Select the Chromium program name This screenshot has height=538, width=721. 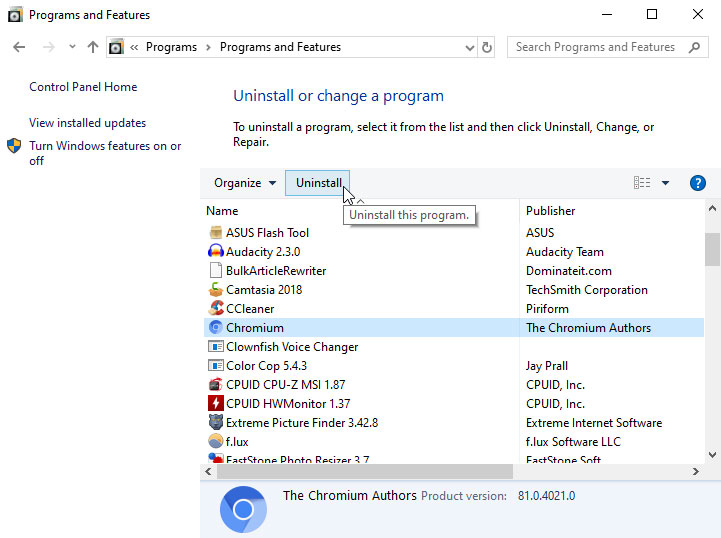255,327
